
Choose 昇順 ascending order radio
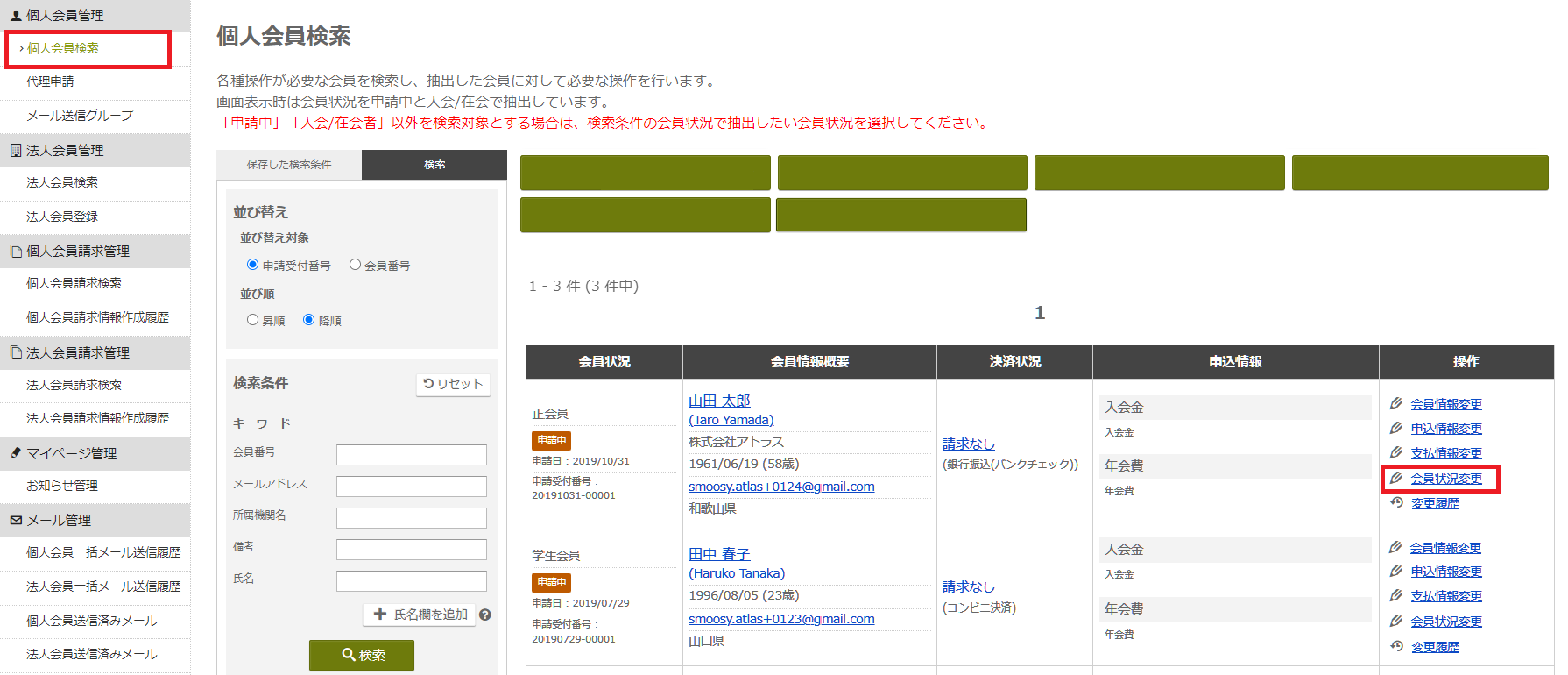point(252,320)
